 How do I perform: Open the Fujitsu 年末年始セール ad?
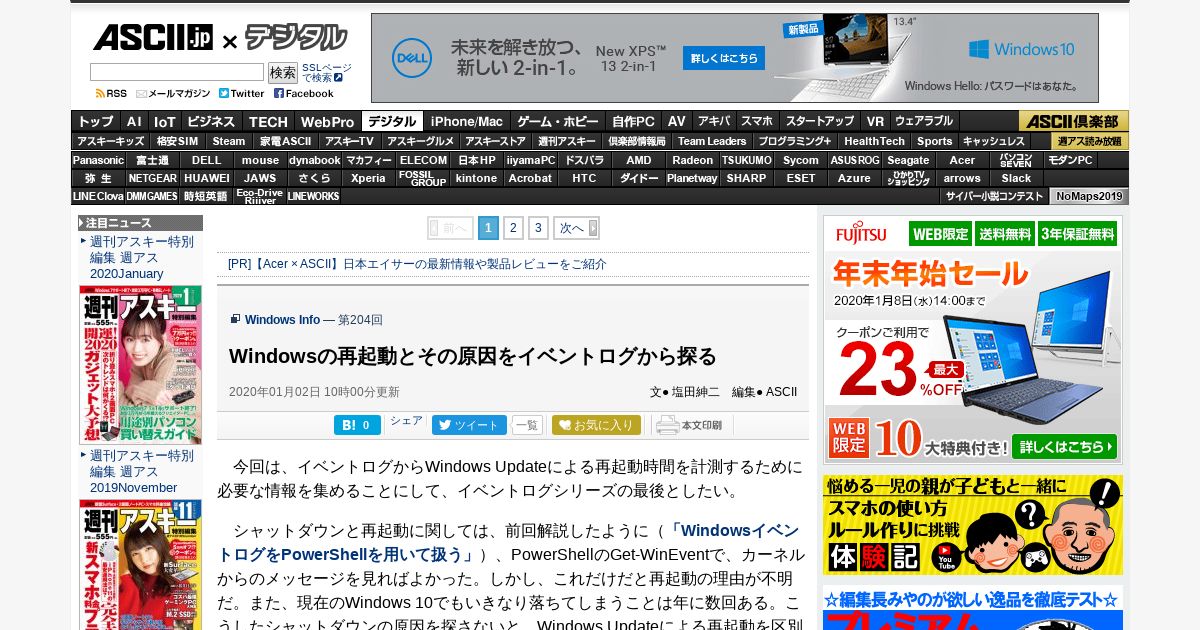click(x=973, y=340)
